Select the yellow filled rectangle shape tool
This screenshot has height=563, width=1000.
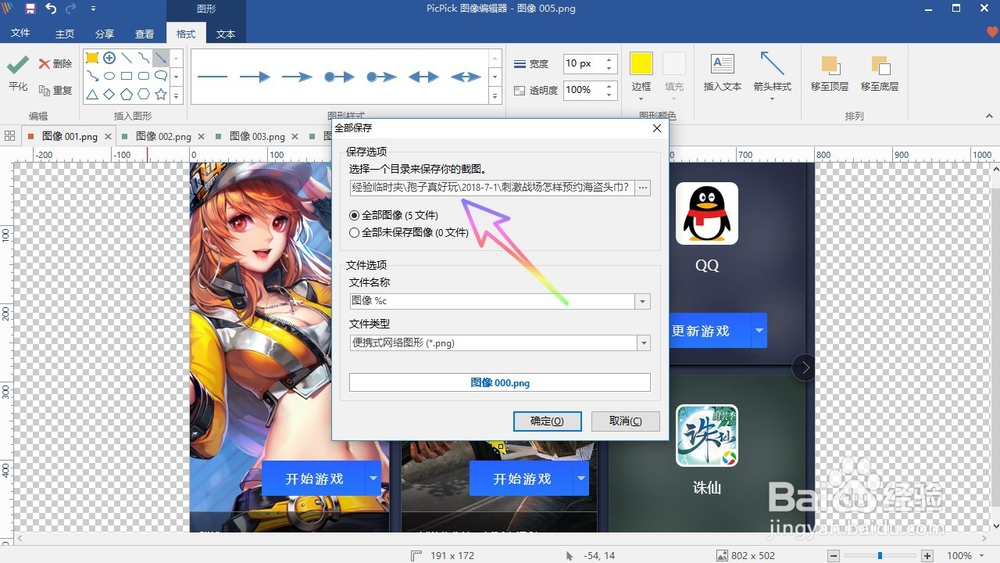(x=92, y=58)
